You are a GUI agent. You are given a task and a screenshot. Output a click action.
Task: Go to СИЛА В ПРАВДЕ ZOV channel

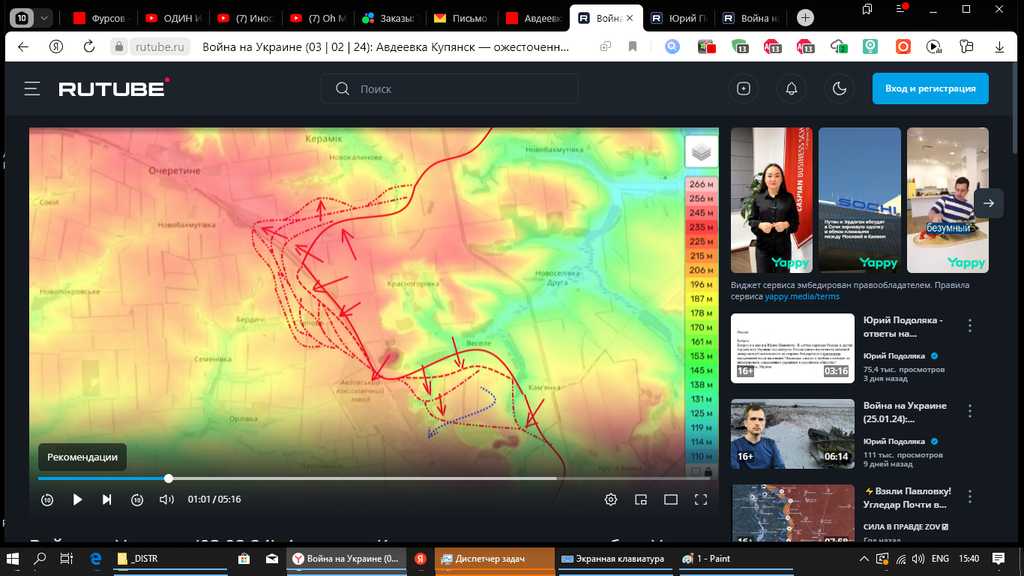point(906,526)
